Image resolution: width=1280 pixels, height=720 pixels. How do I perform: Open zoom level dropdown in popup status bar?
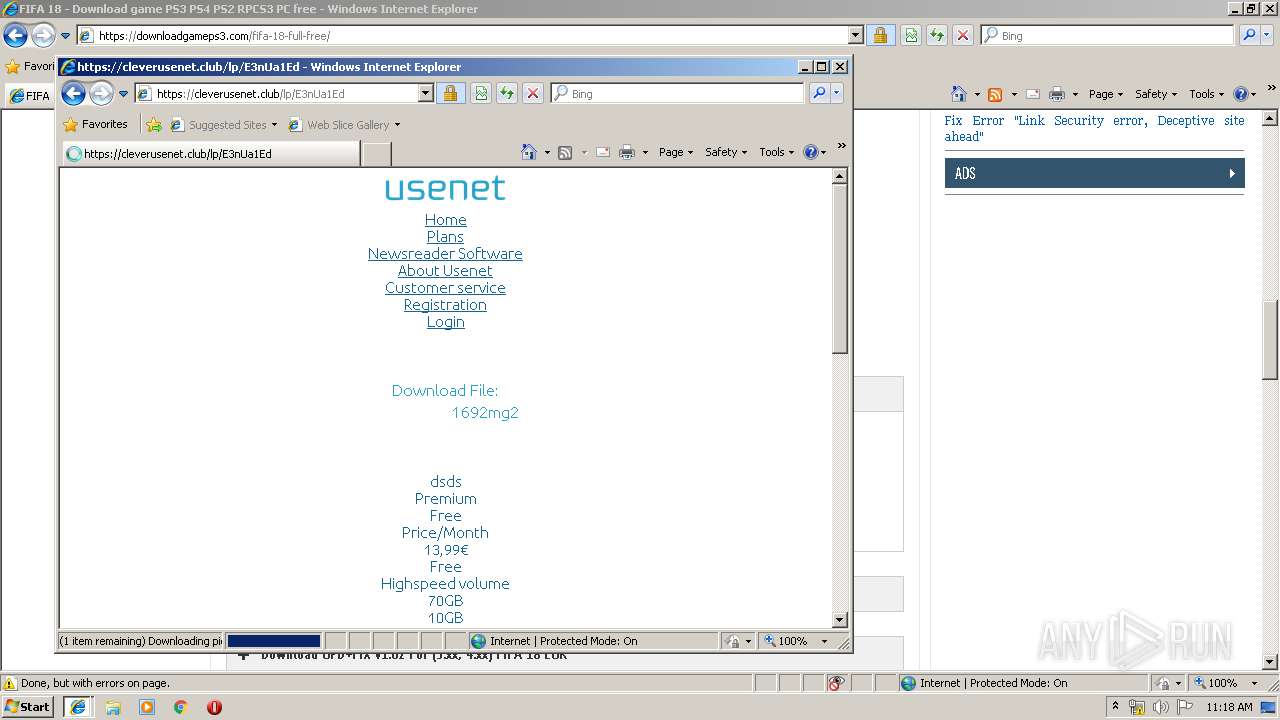[824, 641]
